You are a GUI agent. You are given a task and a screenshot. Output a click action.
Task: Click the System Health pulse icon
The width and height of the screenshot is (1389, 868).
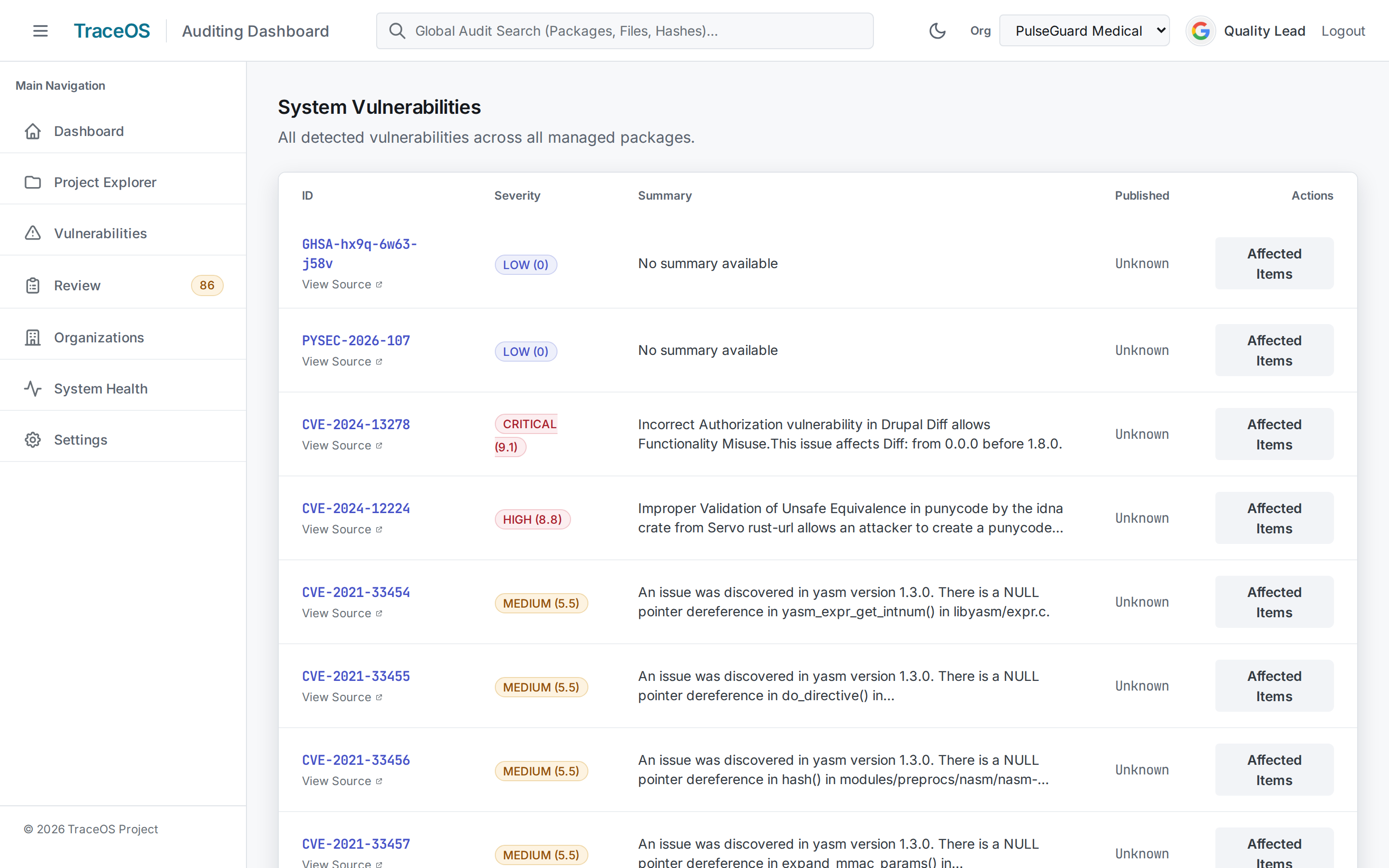point(33,389)
